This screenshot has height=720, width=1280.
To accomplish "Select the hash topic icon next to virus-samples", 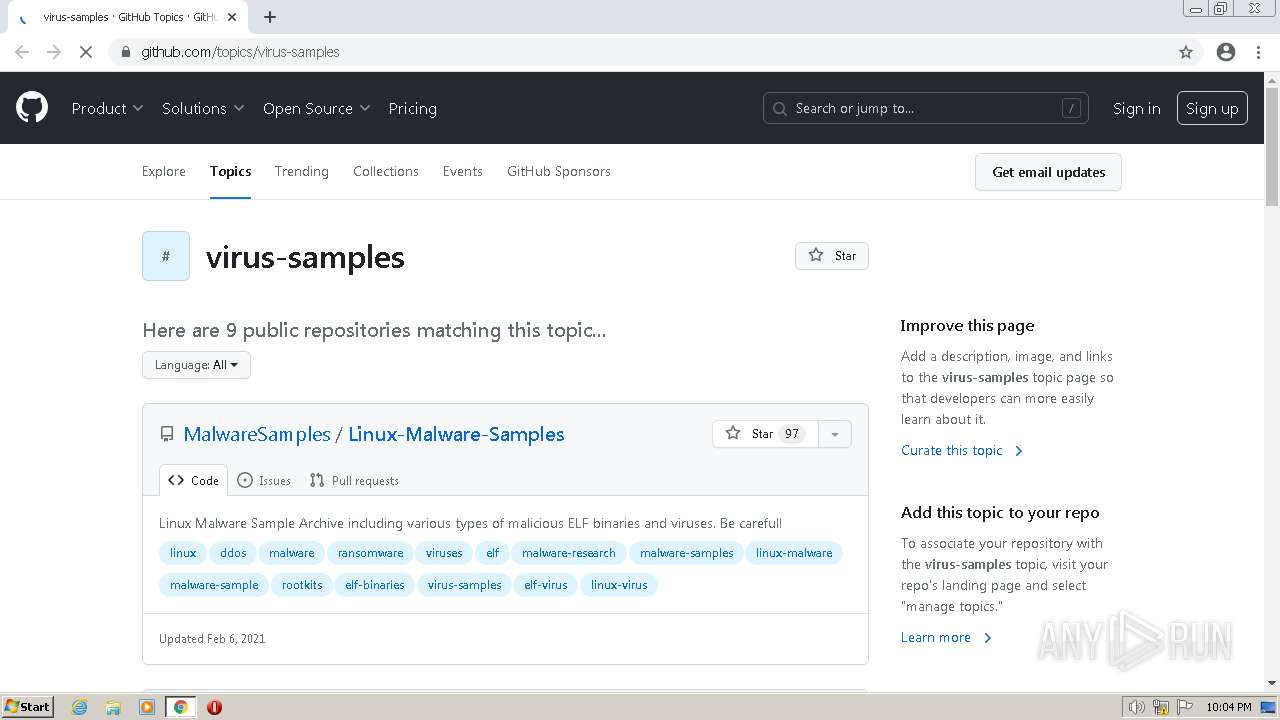I will [x=166, y=256].
